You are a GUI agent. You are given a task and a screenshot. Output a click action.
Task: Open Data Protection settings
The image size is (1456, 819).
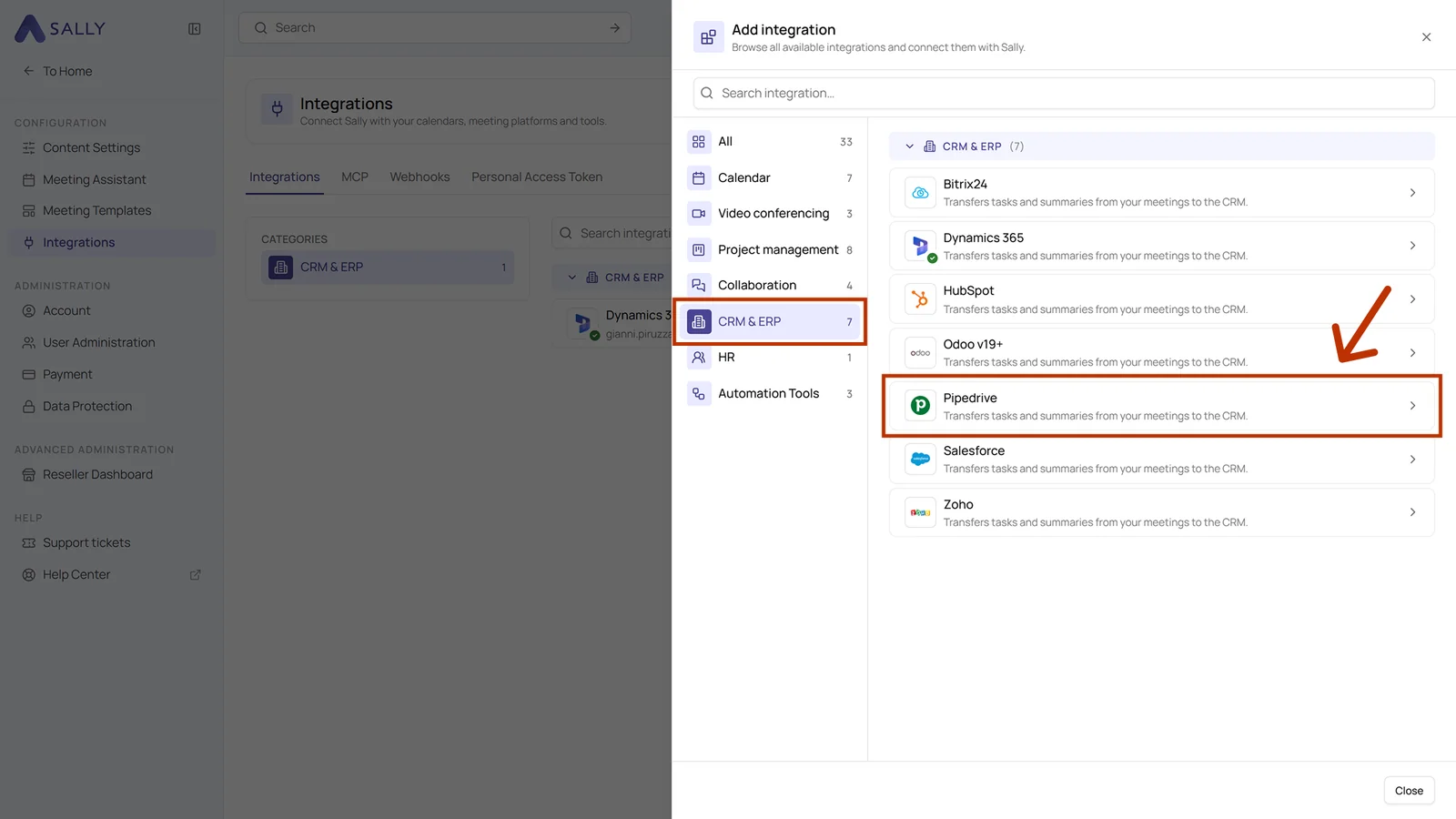coord(87,406)
